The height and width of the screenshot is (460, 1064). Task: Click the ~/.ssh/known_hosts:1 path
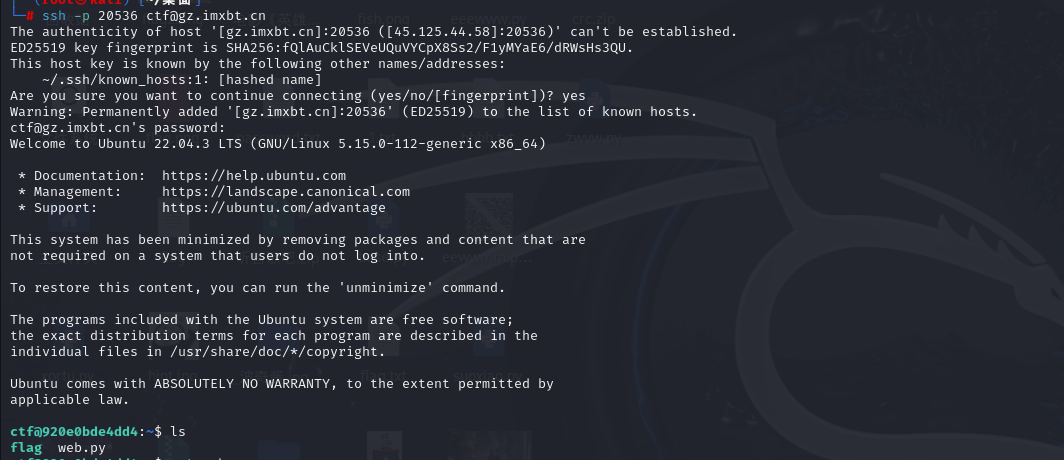126,80
